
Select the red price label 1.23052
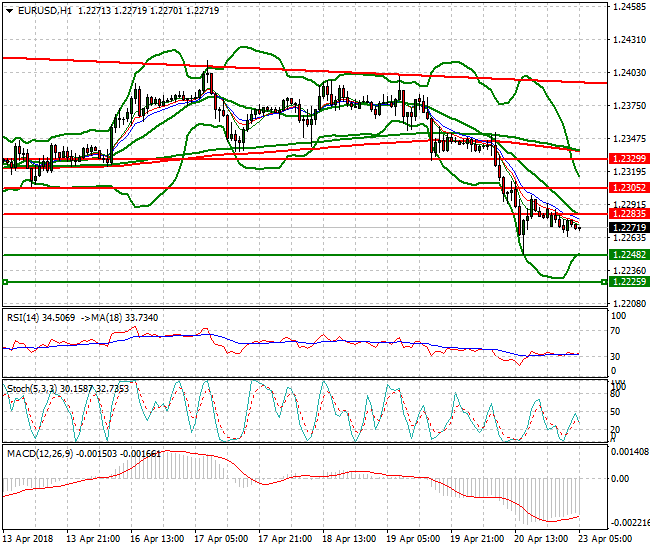[x=629, y=188]
